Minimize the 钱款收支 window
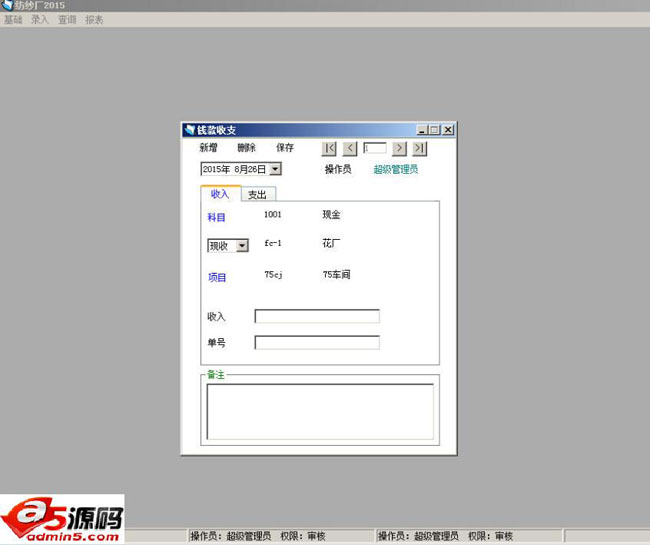The image size is (650, 545). point(422,130)
